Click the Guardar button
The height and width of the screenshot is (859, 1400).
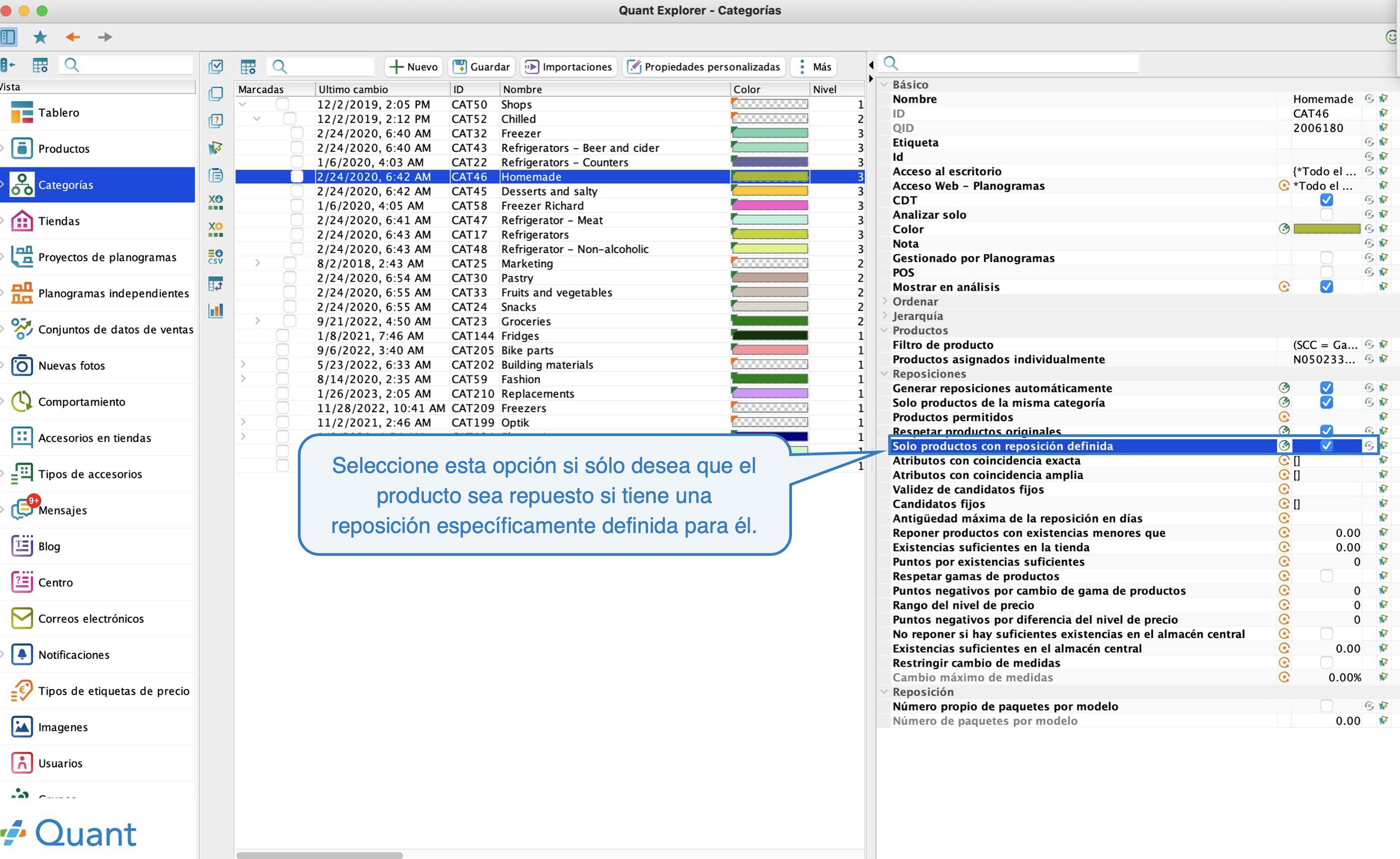(x=481, y=67)
